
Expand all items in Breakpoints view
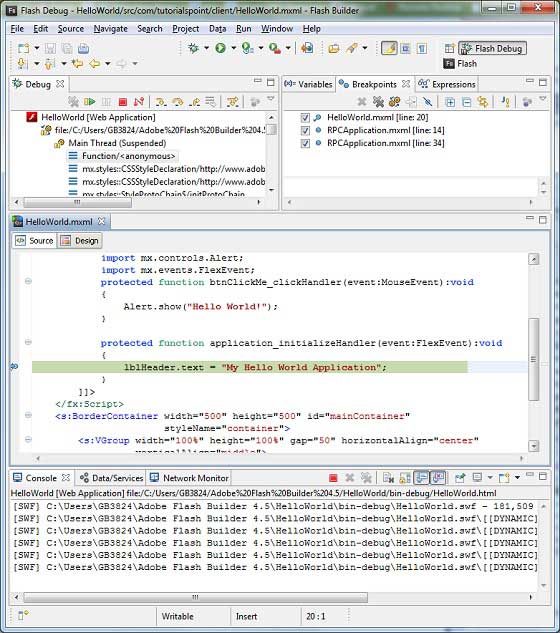point(449,102)
